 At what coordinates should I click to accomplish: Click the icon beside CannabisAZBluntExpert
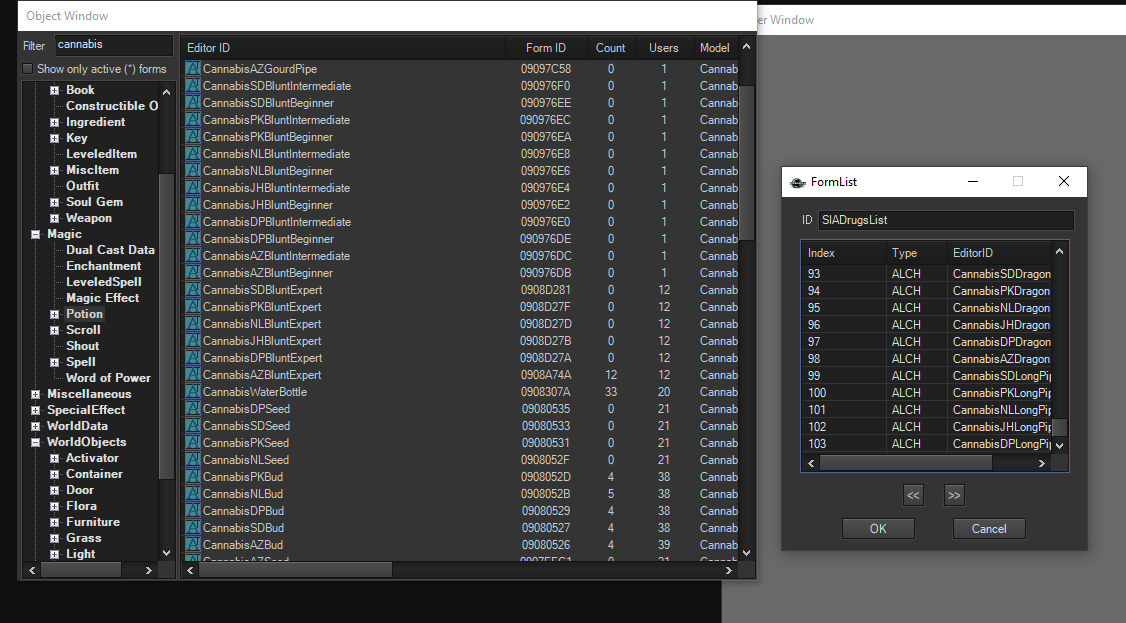coord(192,375)
